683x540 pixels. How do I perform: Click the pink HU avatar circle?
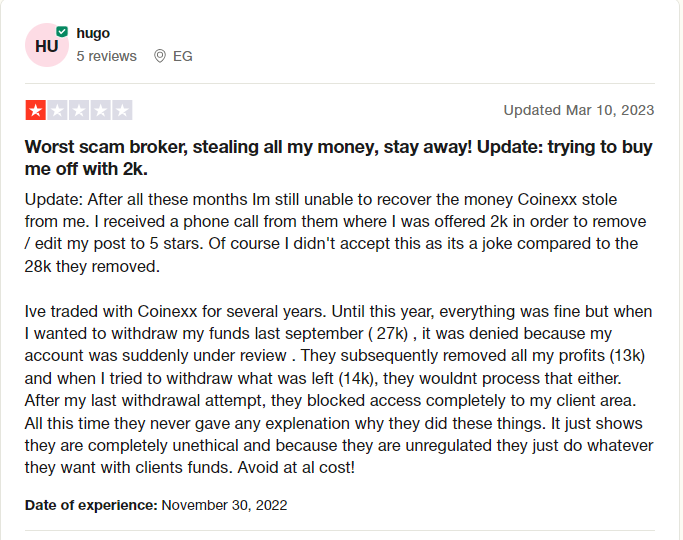click(47, 45)
